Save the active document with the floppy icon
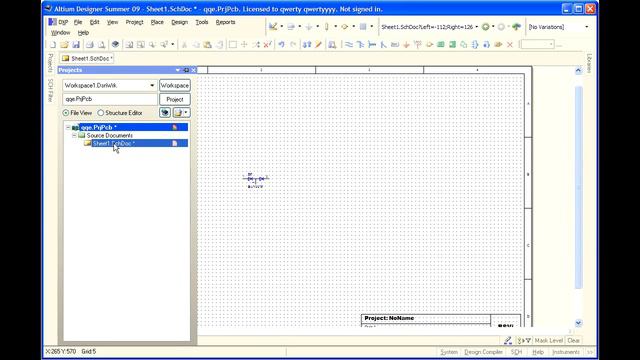The image size is (640, 360). coord(76,44)
